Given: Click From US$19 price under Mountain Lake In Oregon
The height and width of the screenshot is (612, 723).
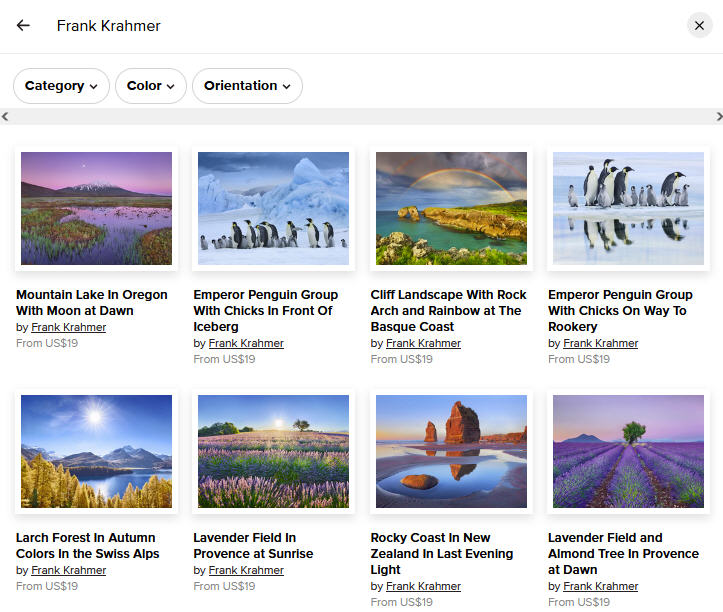Looking at the screenshot, I should (47, 343).
